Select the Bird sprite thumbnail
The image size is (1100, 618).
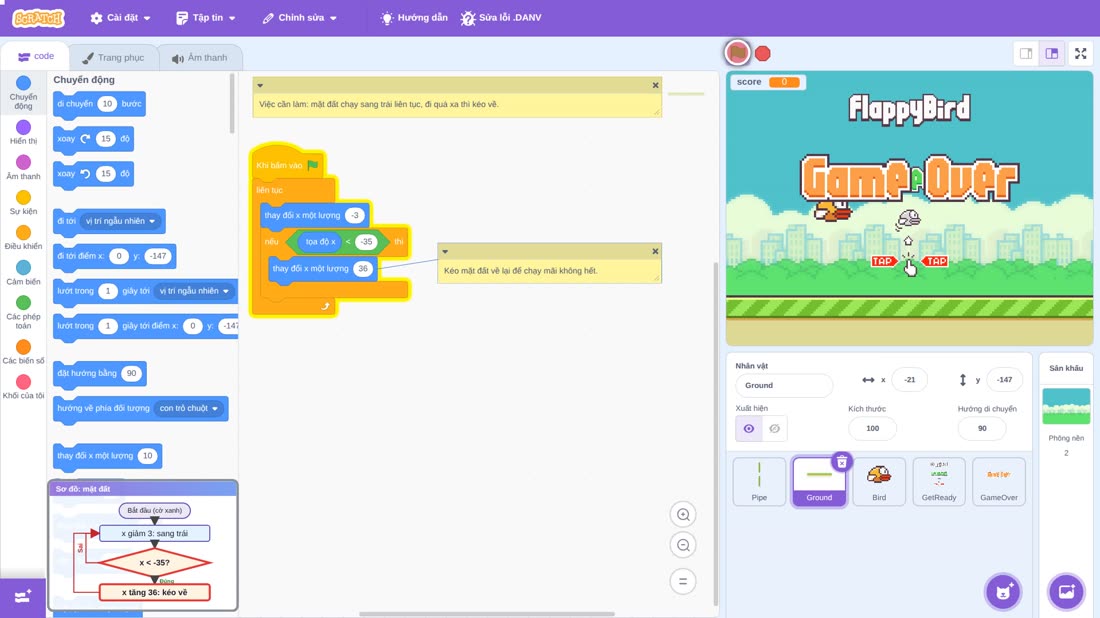(879, 481)
